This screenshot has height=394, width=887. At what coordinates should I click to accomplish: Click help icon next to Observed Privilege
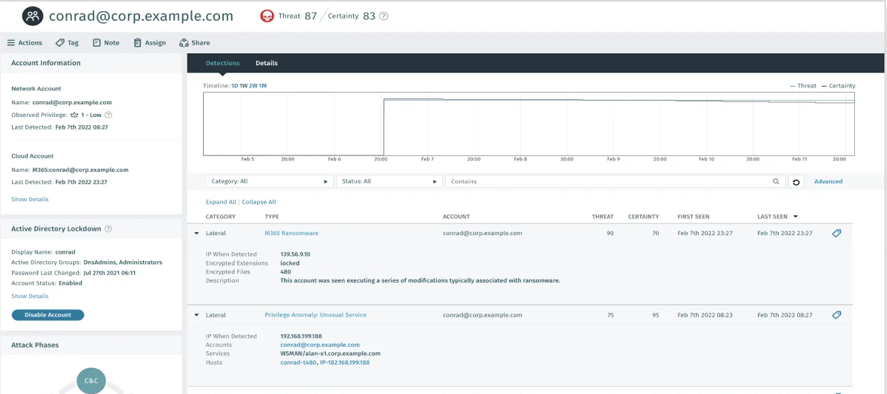[109, 115]
